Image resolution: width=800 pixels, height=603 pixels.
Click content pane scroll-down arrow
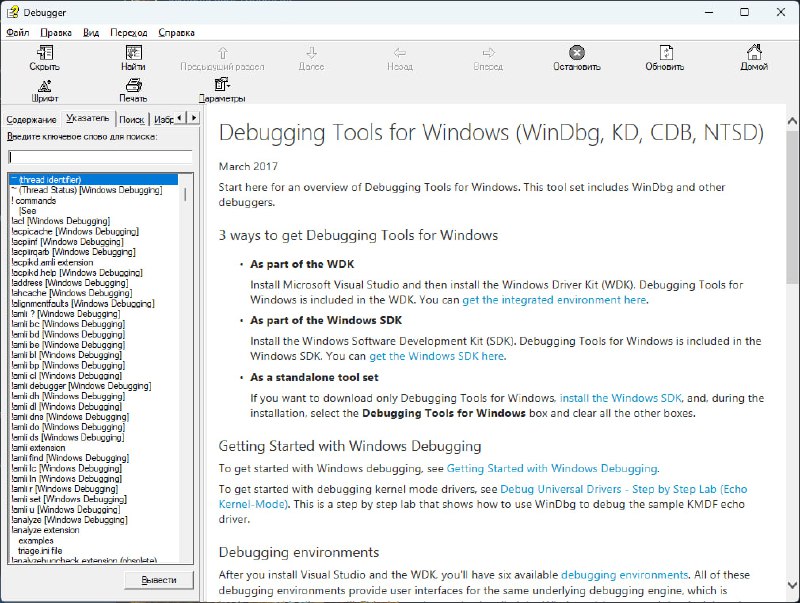[792, 585]
